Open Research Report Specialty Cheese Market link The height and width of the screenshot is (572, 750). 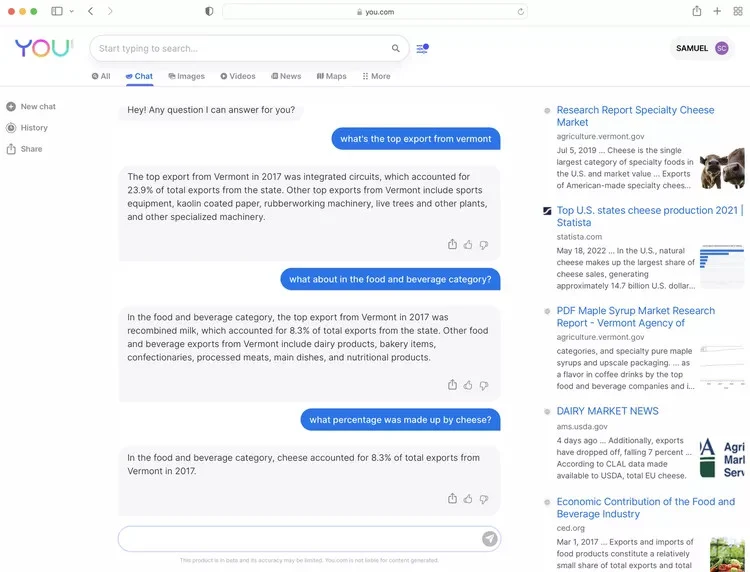coord(635,116)
